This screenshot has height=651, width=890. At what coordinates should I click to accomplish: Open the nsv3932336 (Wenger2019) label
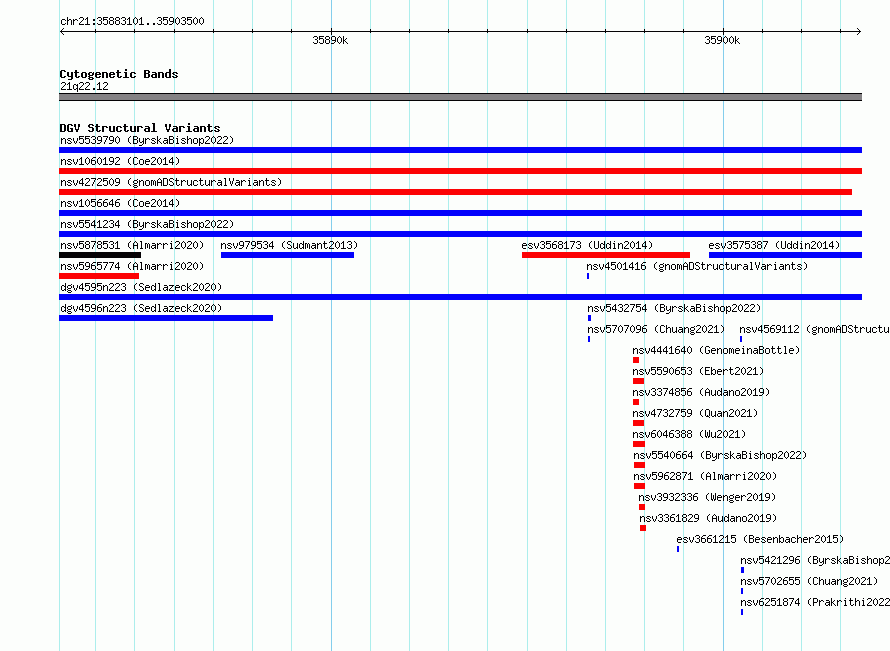(x=707, y=497)
